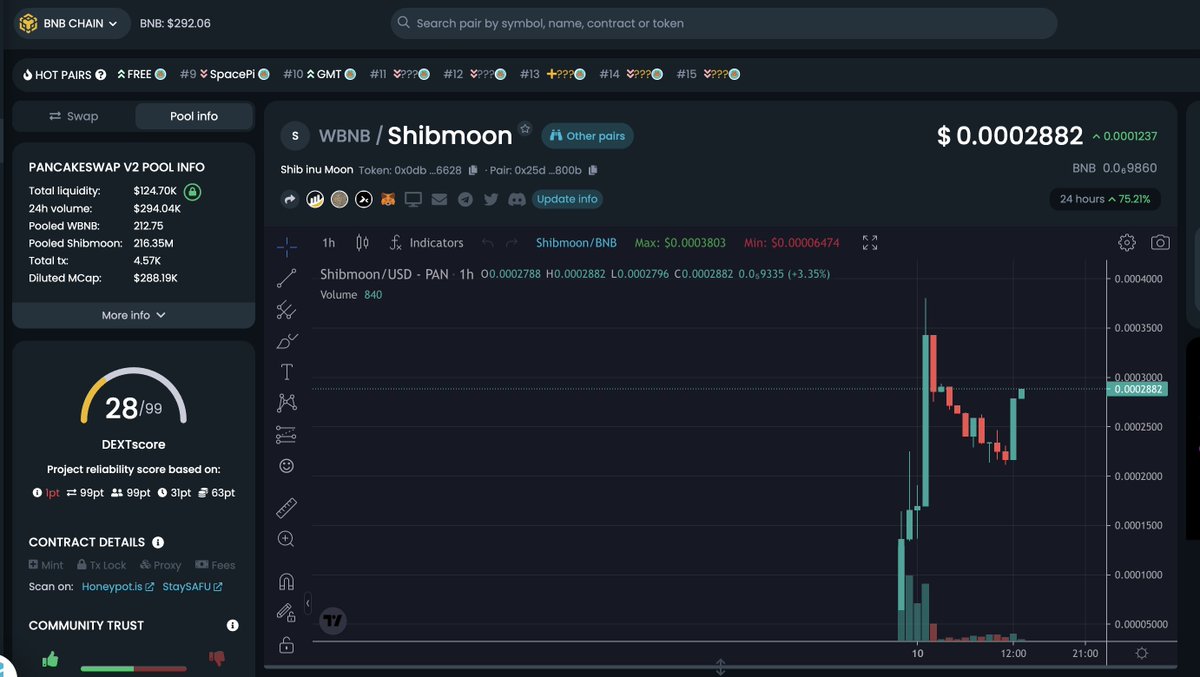Activate the chart zoom-in tool
The height and width of the screenshot is (677, 1200).
point(286,539)
